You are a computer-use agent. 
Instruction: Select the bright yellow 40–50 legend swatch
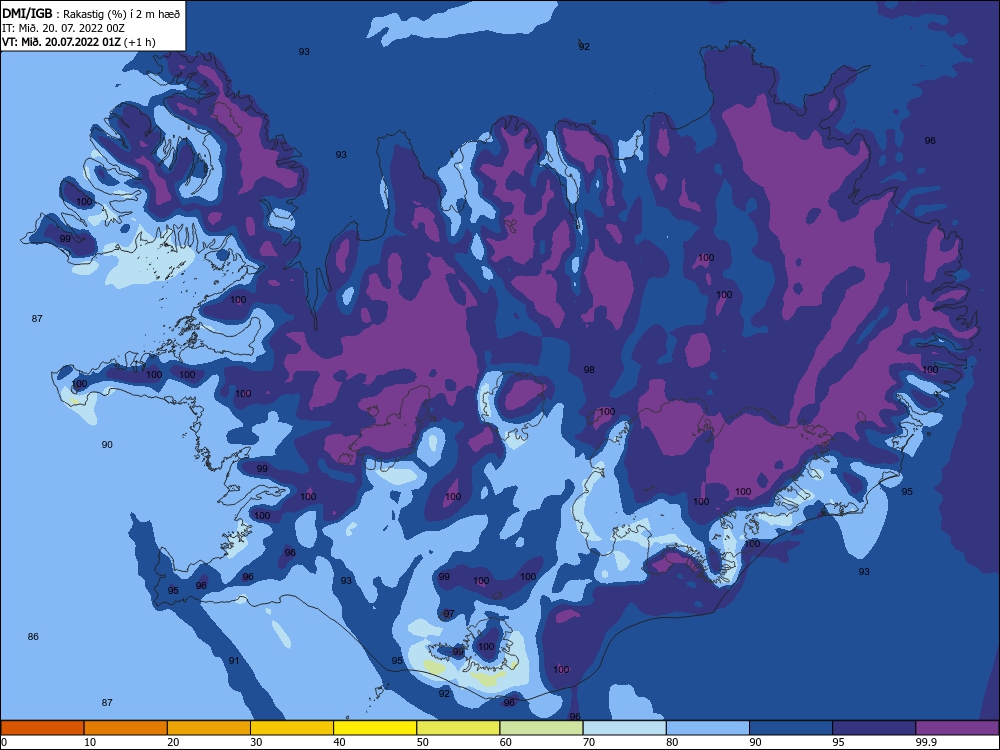pos(375,728)
